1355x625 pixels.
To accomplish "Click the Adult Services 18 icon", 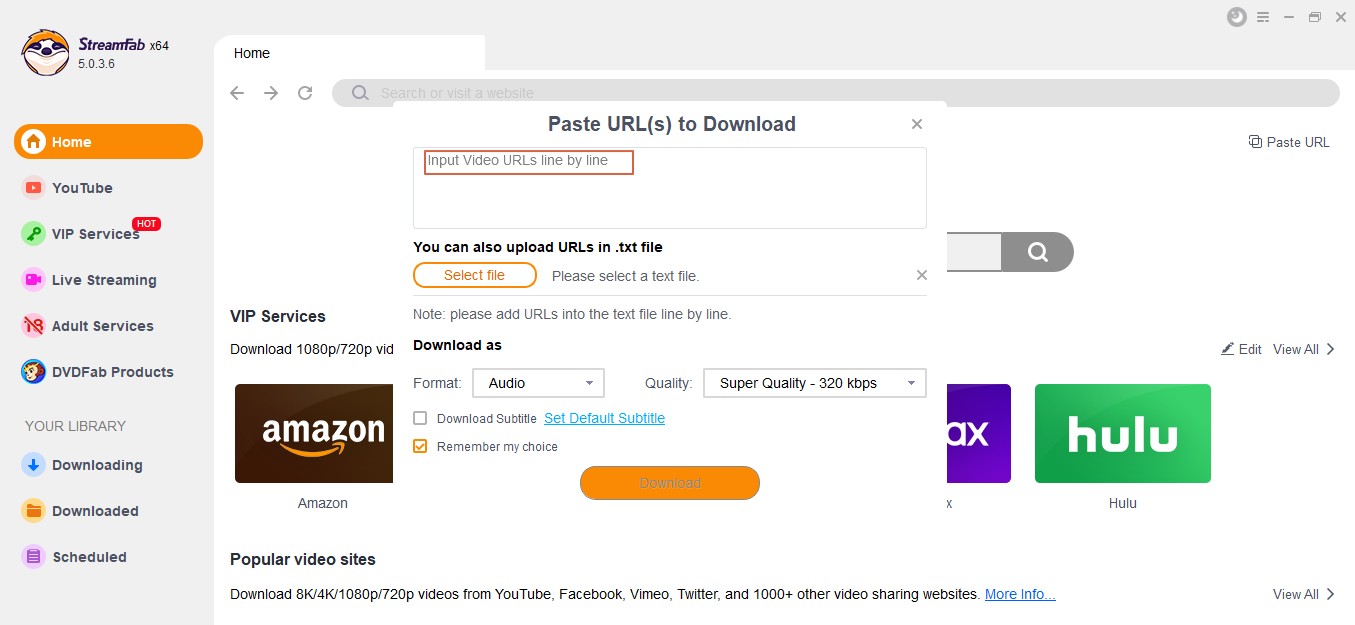I will pyautogui.click(x=34, y=326).
